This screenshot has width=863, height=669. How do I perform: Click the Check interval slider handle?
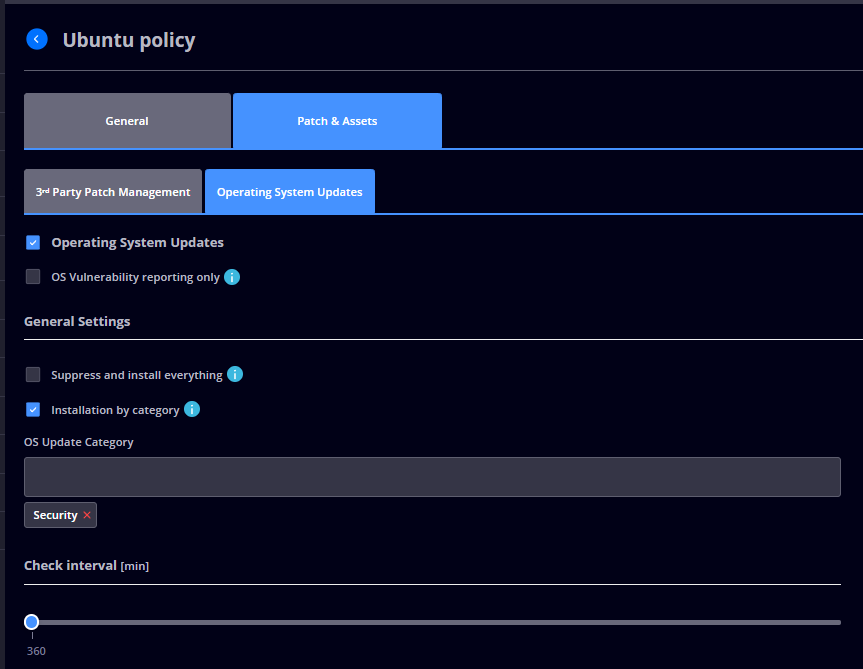click(x=31, y=622)
